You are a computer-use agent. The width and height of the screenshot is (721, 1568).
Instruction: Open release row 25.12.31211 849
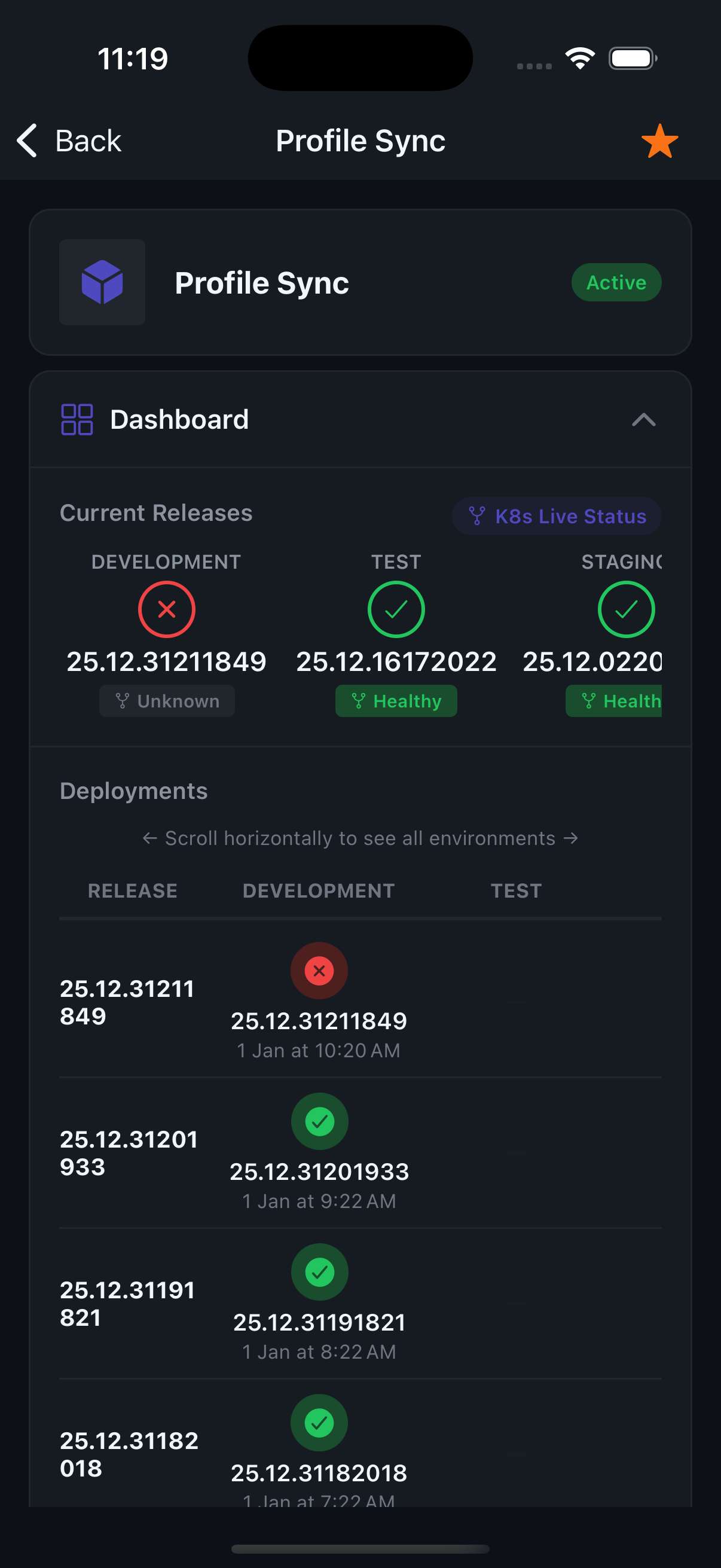[x=127, y=1002]
